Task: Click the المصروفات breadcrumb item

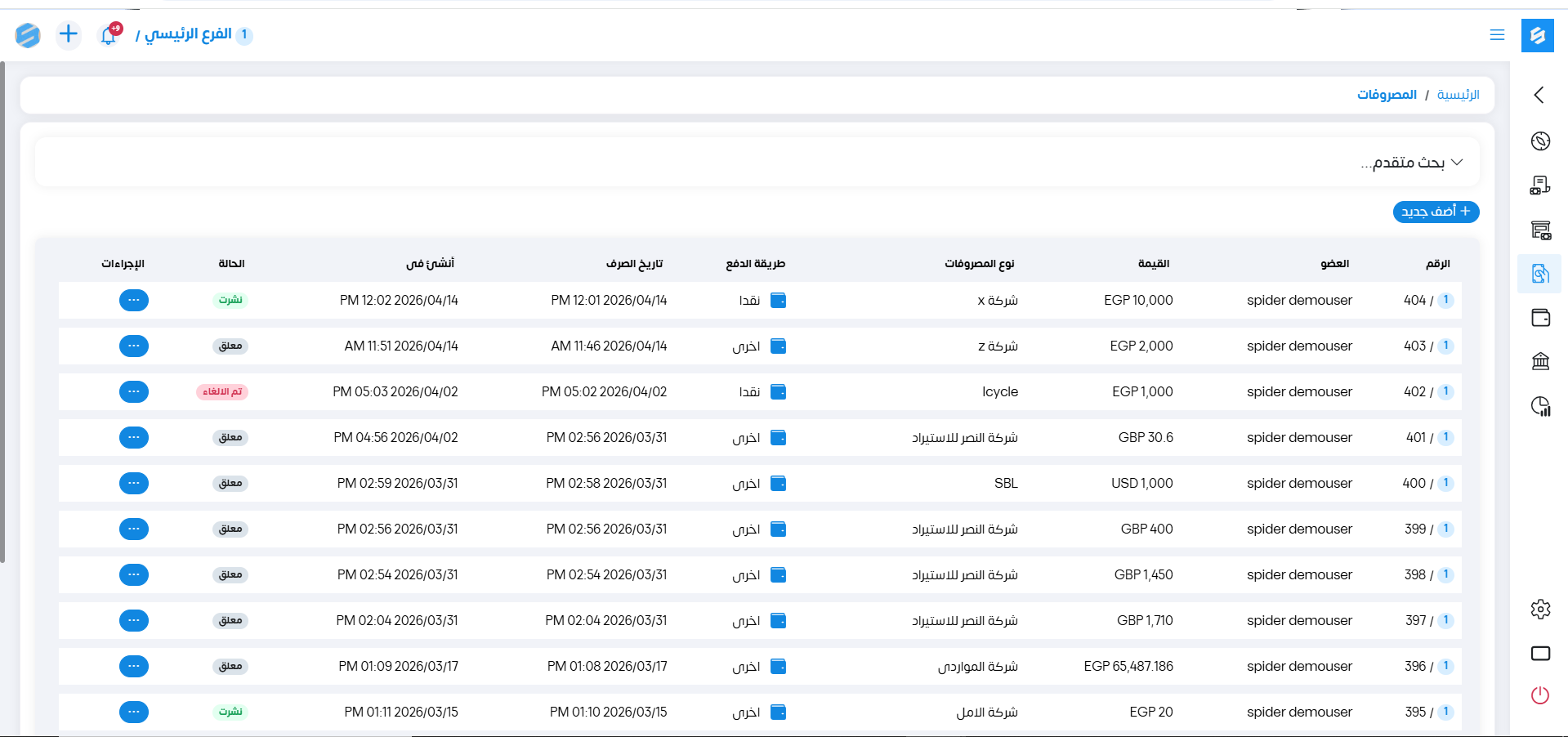Action: click(1387, 95)
